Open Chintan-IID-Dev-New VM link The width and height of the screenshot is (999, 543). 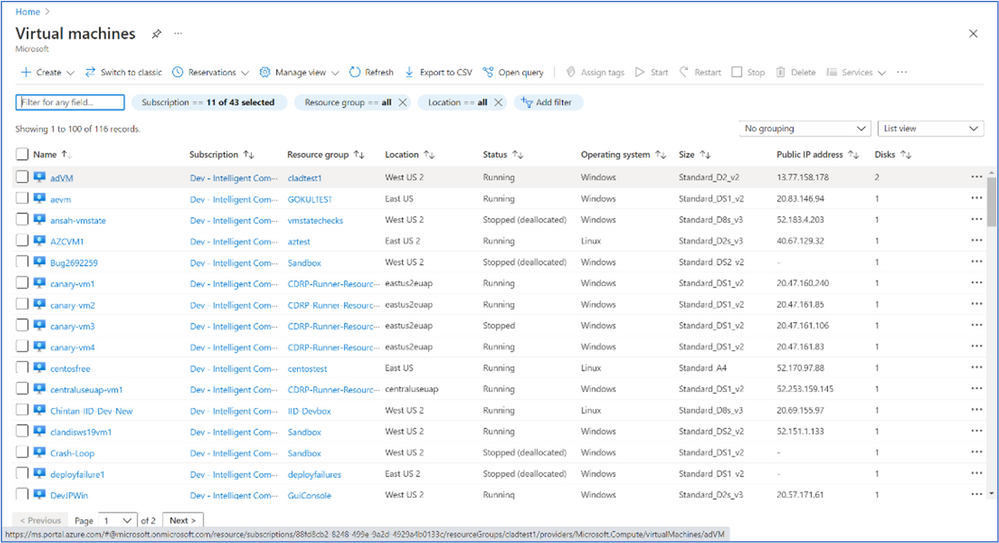pyautogui.click(x=91, y=410)
